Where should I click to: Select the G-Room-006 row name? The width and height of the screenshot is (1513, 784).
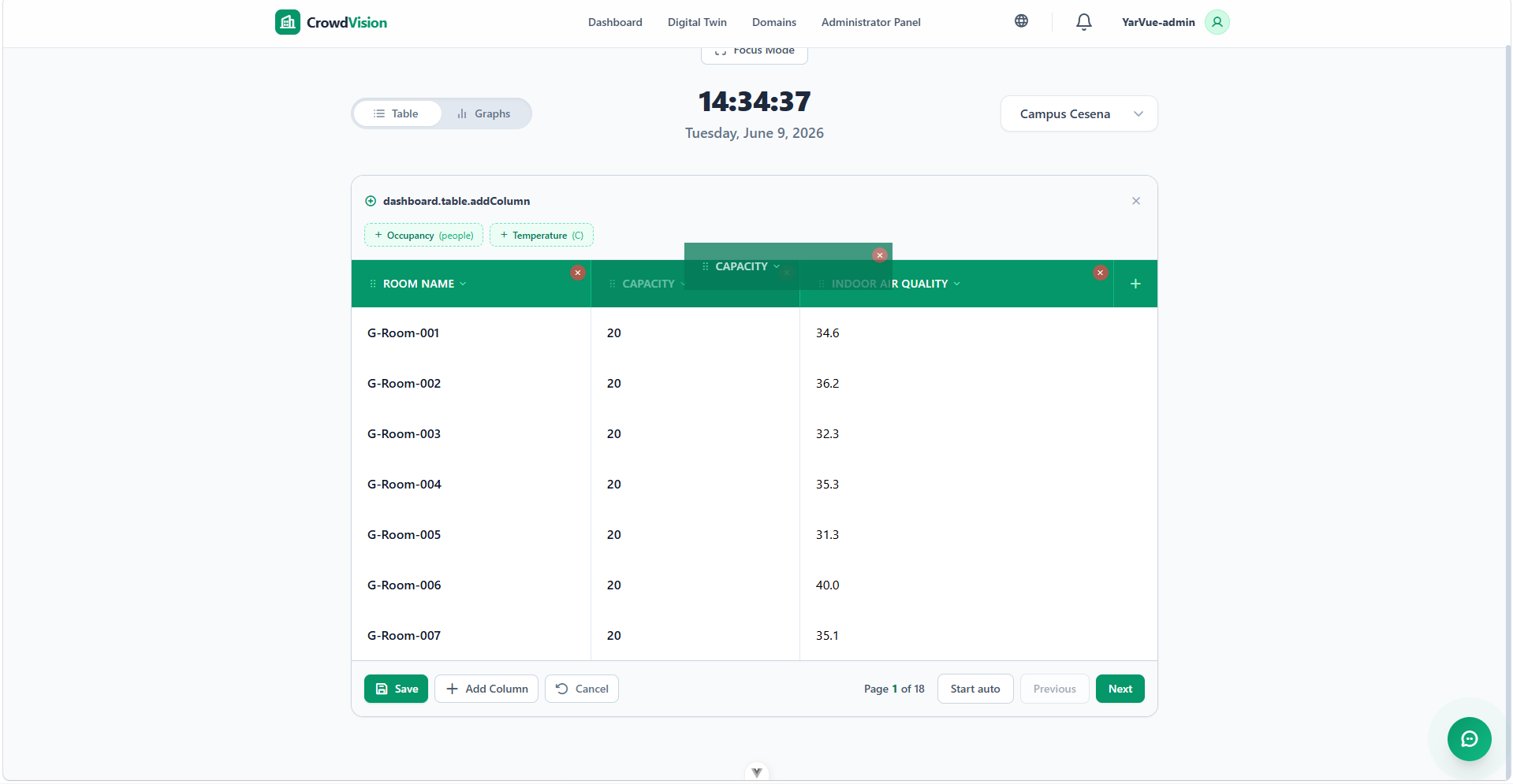[x=404, y=585]
